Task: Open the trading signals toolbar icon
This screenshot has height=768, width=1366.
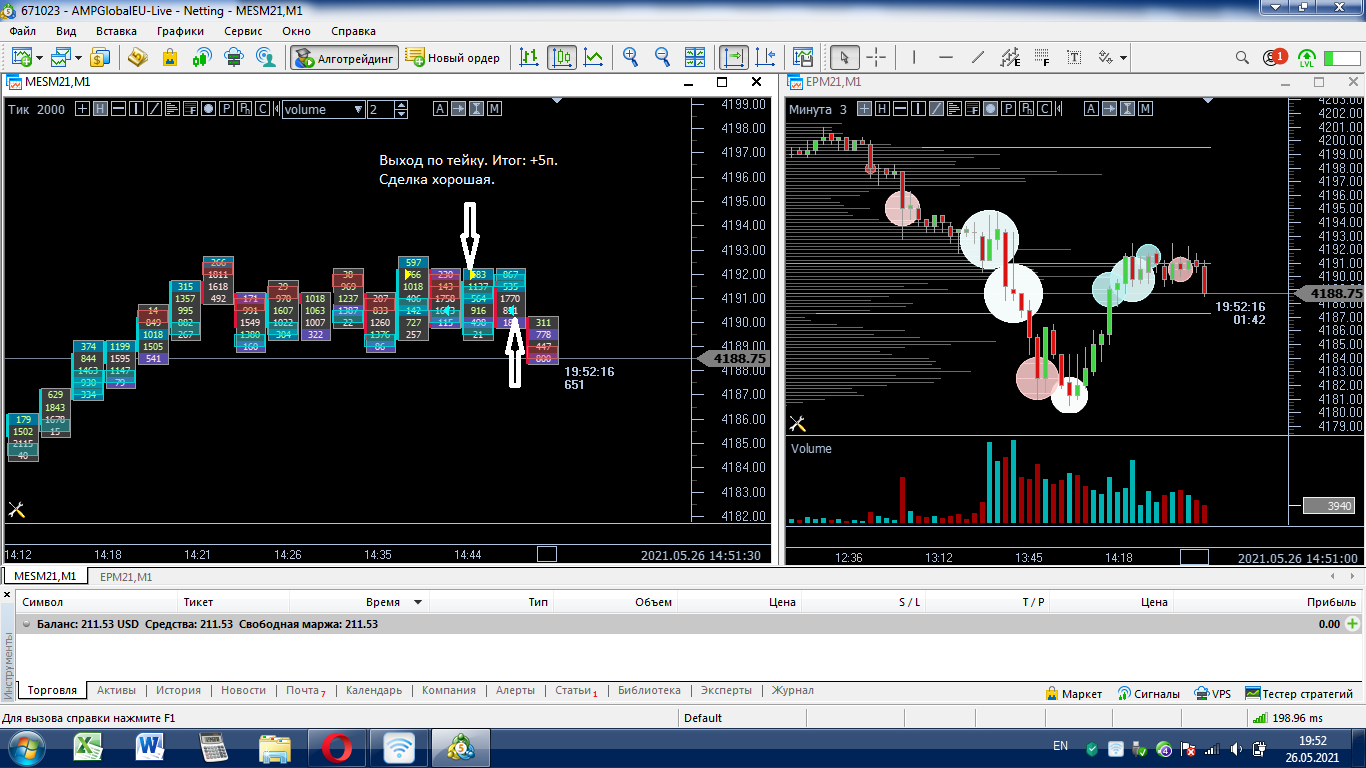Action: point(202,57)
